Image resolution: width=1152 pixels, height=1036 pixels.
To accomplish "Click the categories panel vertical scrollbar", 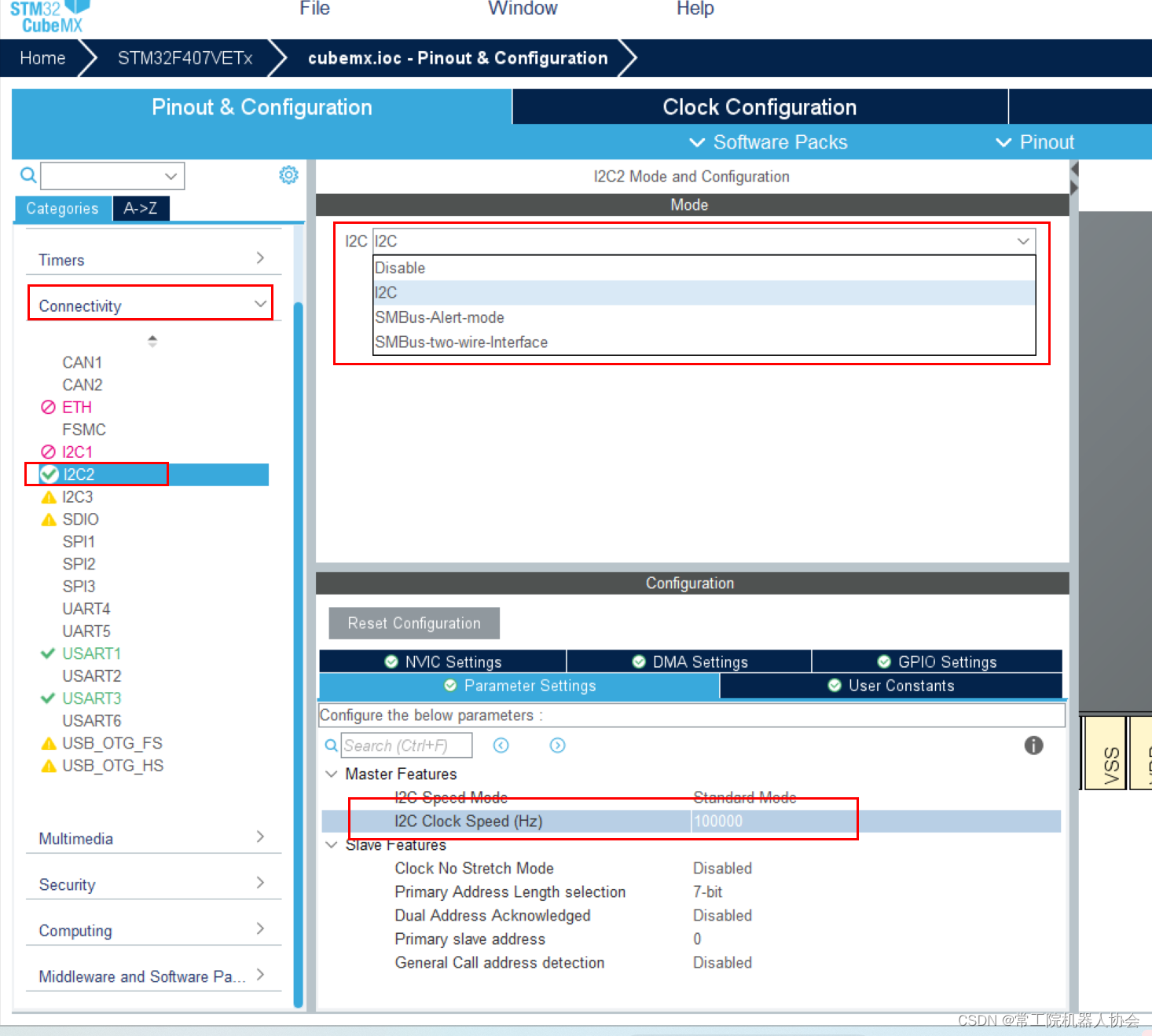I will (298, 654).
